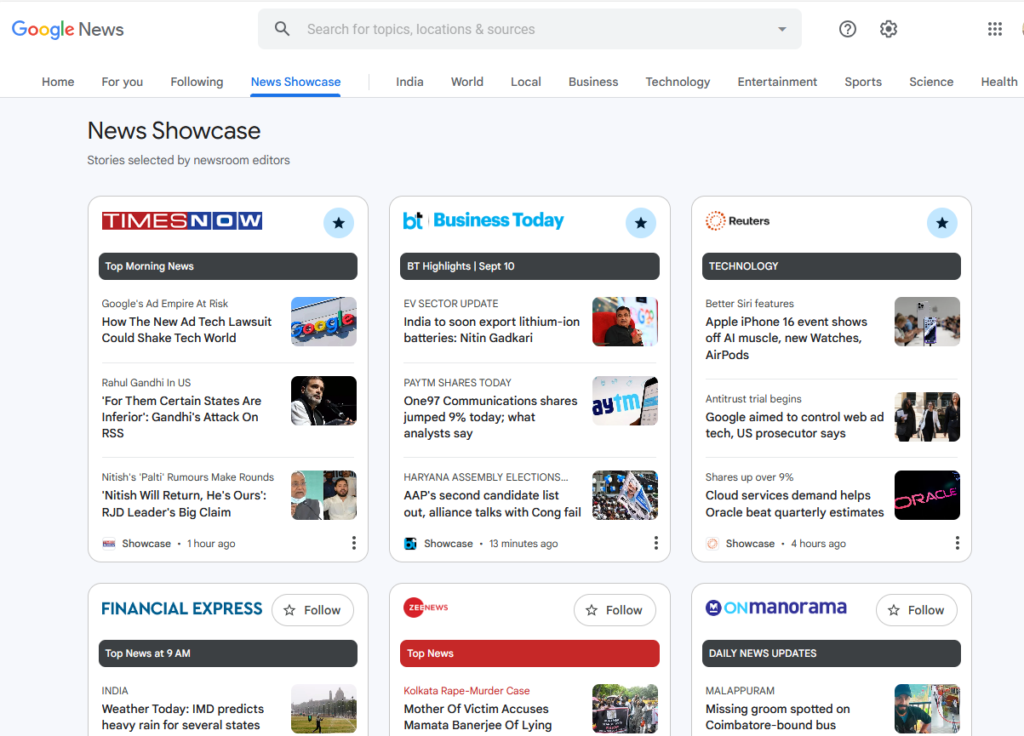Click the Paytm story thumbnail
The width and height of the screenshot is (1024, 736).
point(625,400)
